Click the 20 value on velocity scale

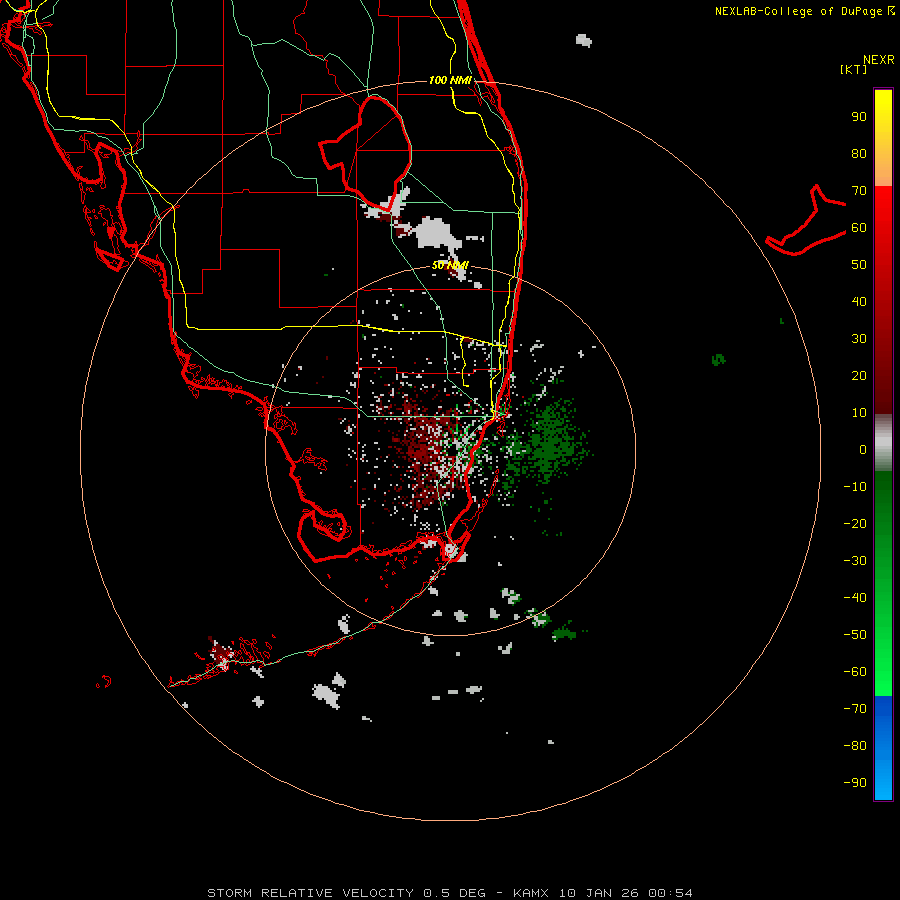click(x=859, y=375)
